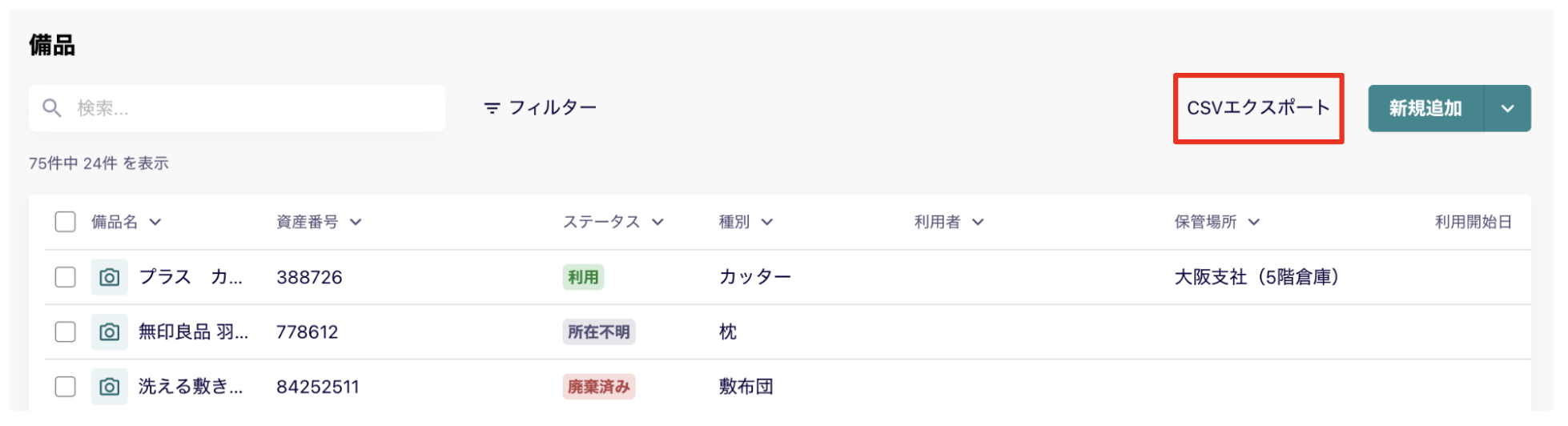The width and height of the screenshot is (1568, 426).
Task: Toggle the select-all checkbox in header
Action: tap(66, 222)
